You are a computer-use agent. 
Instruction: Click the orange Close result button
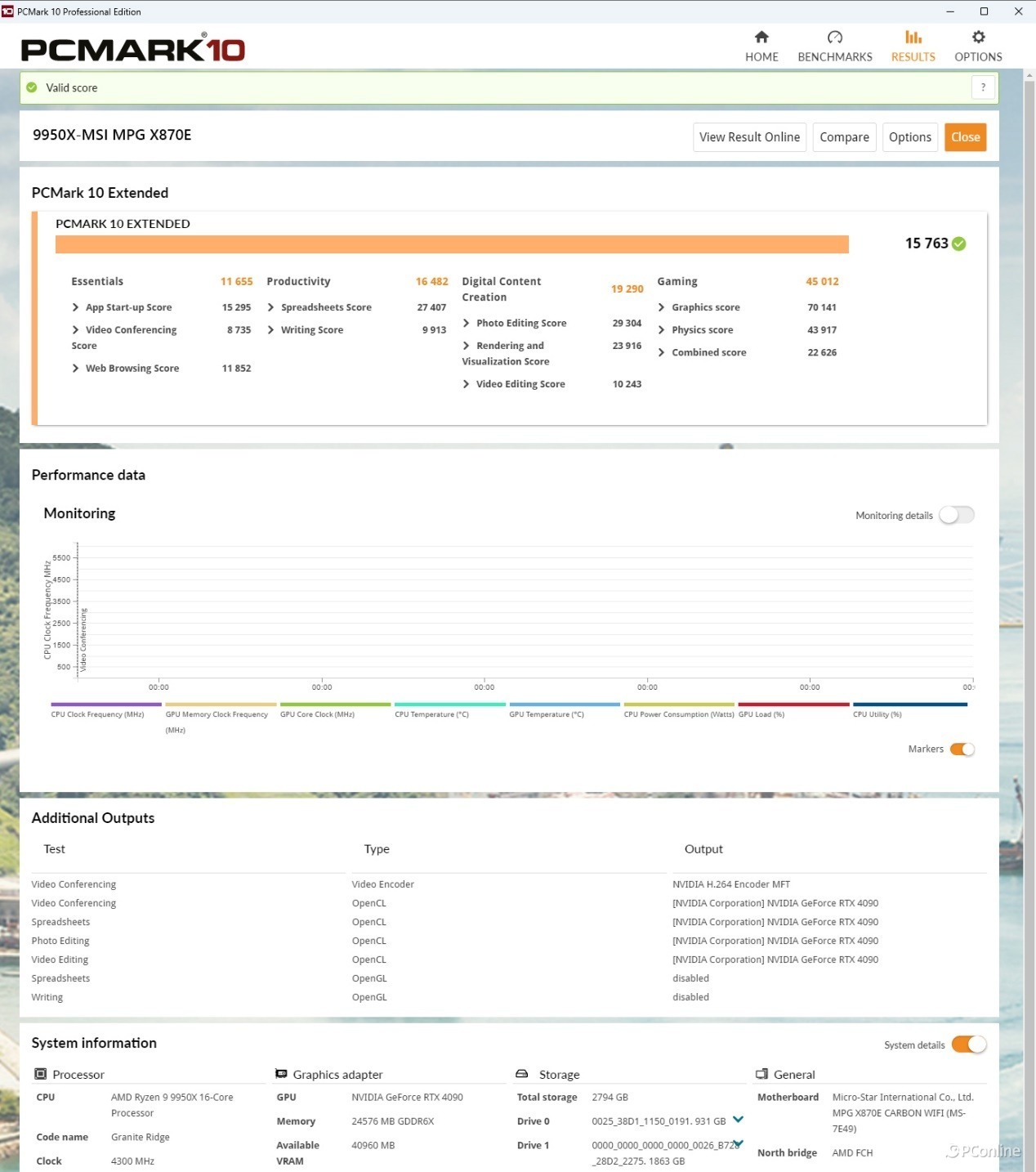[x=965, y=137]
